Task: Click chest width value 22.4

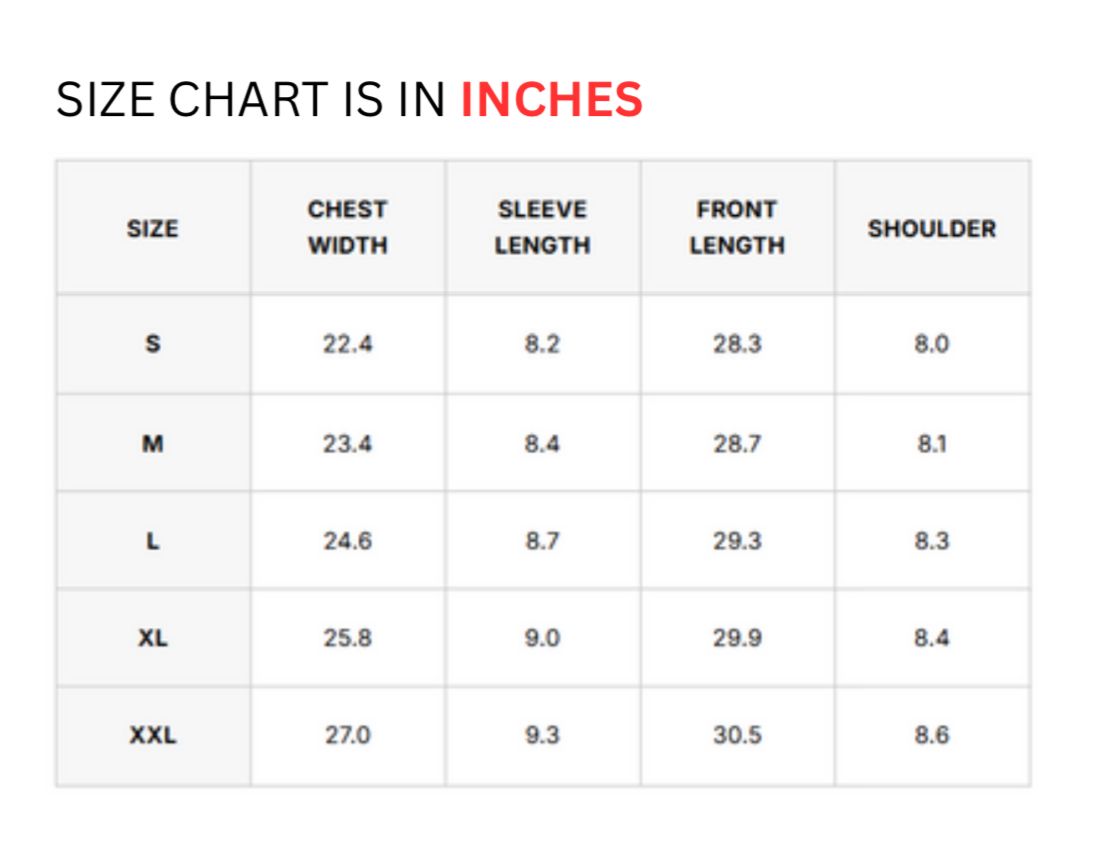Action: point(347,344)
